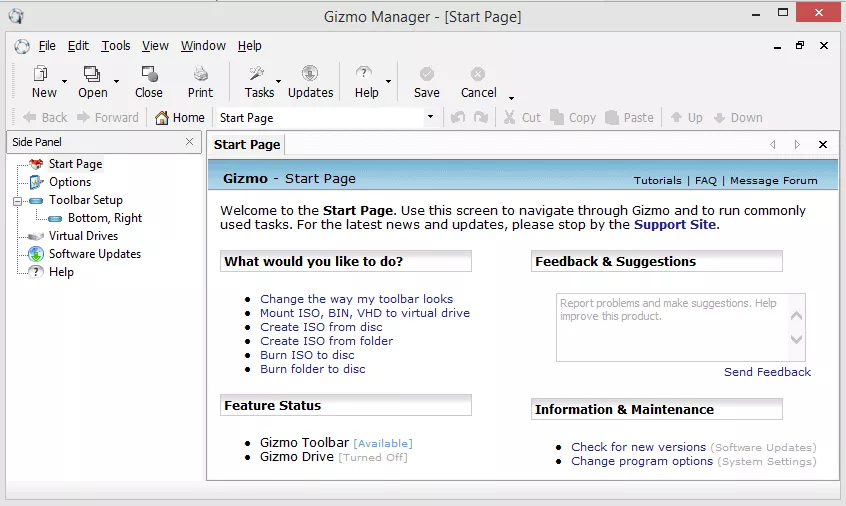Click the New toolbar icon

tap(41, 73)
